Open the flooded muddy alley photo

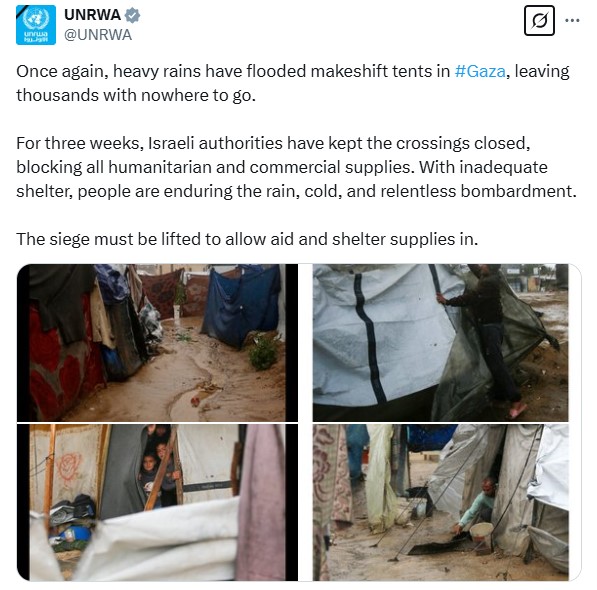click(x=157, y=343)
